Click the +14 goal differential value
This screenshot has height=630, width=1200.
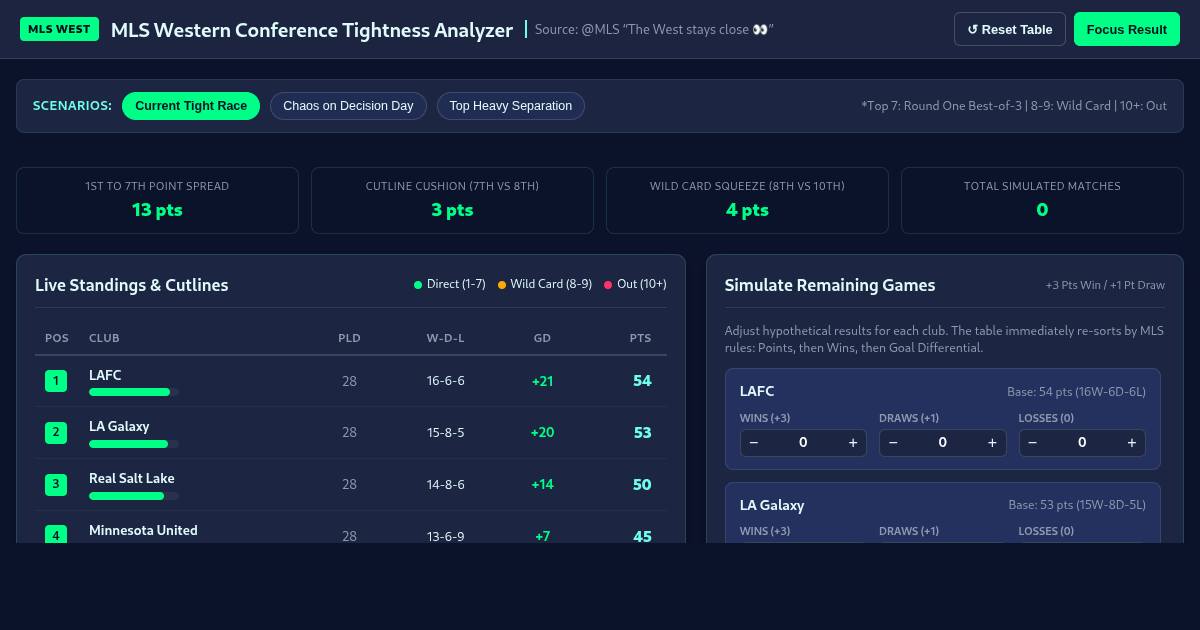click(x=543, y=485)
